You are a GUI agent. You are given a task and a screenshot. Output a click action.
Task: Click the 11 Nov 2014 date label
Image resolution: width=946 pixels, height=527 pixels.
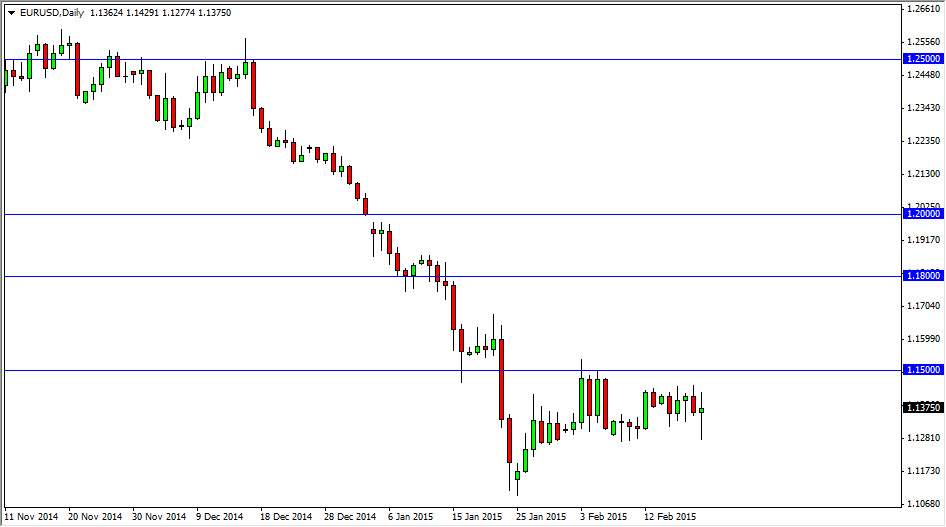pyautogui.click(x=31, y=517)
